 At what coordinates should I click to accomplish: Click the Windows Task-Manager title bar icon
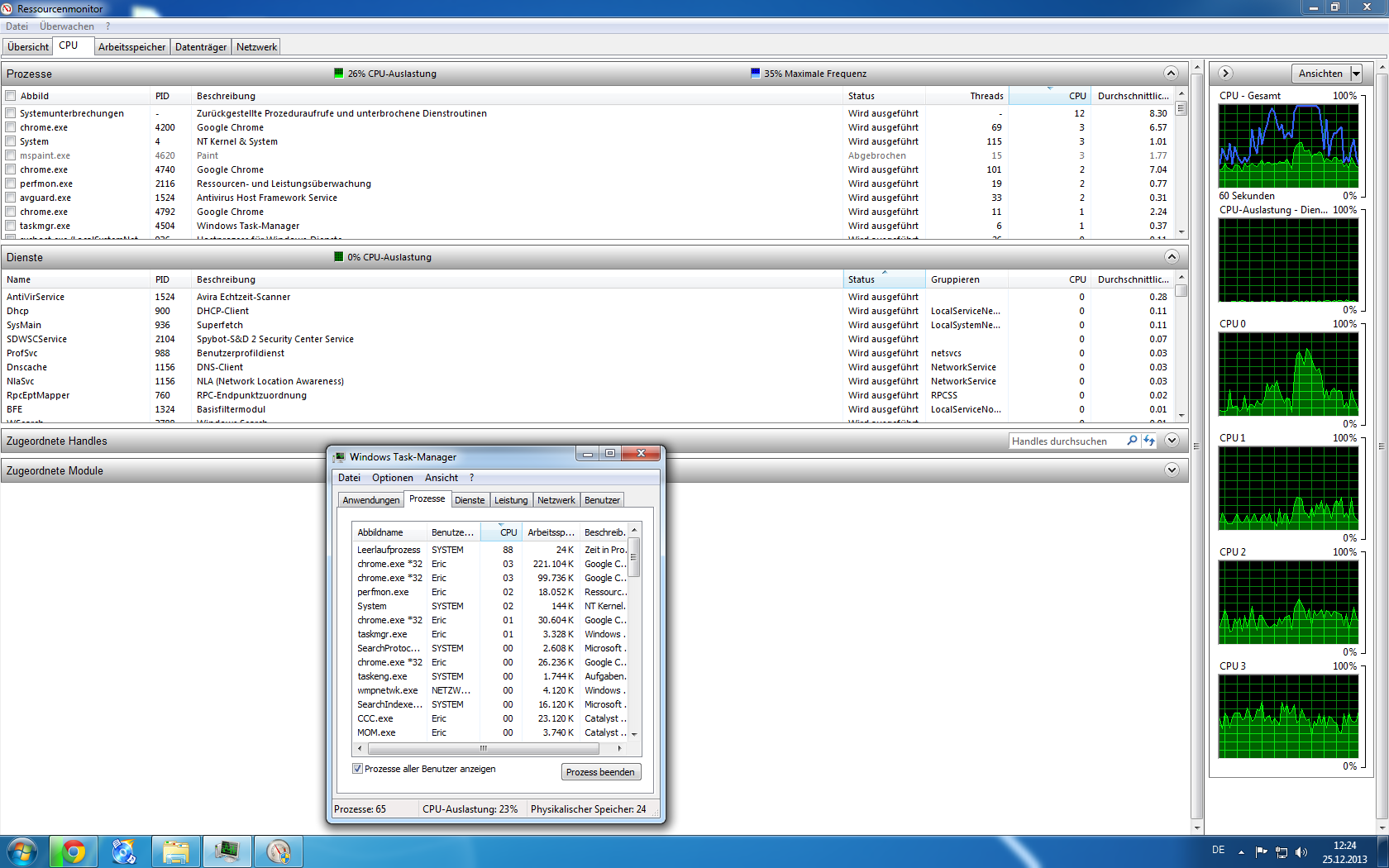(x=339, y=457)
